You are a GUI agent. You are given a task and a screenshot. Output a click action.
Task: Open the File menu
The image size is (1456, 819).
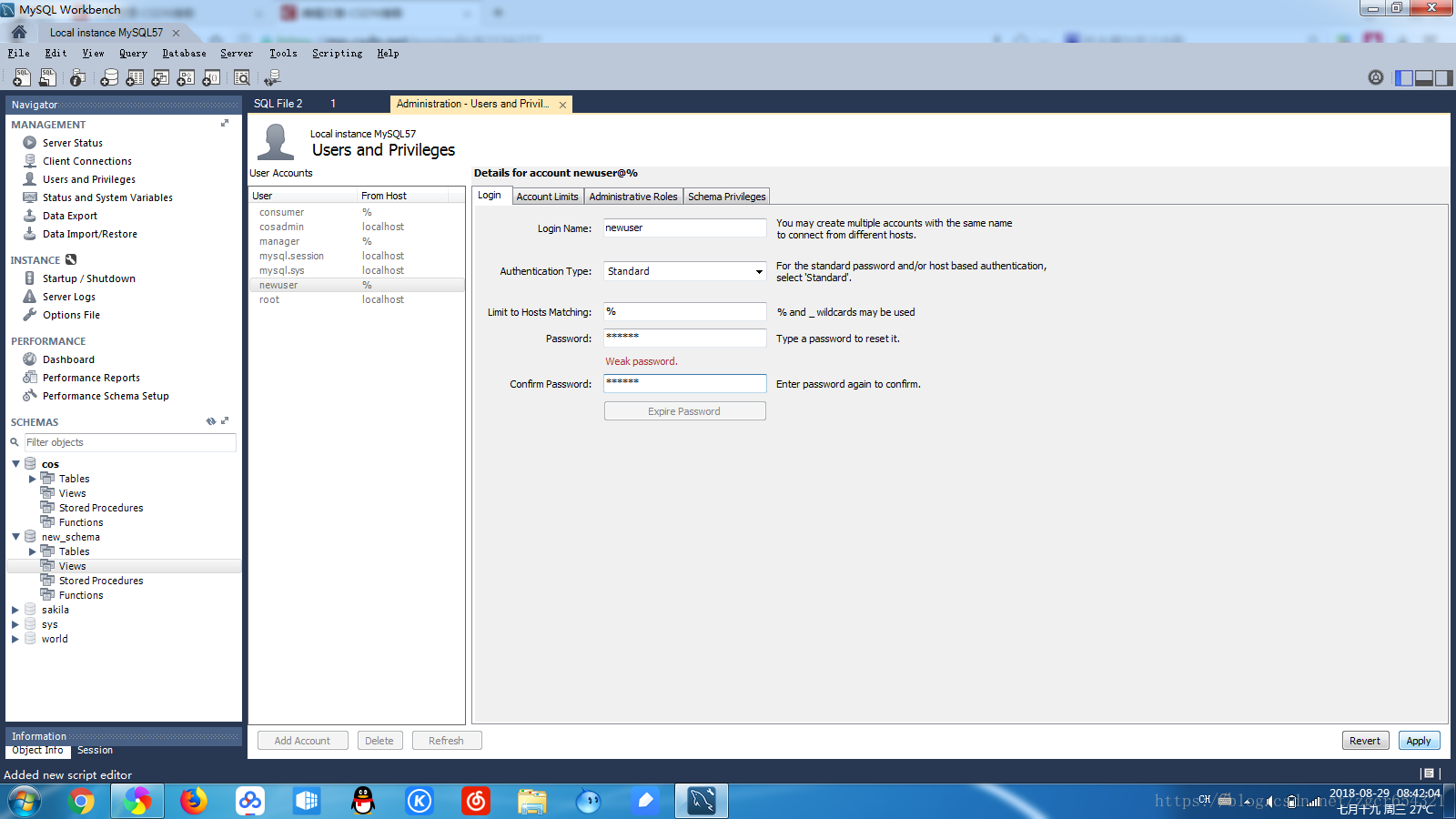pyautogui.click(x=19, y=53)
